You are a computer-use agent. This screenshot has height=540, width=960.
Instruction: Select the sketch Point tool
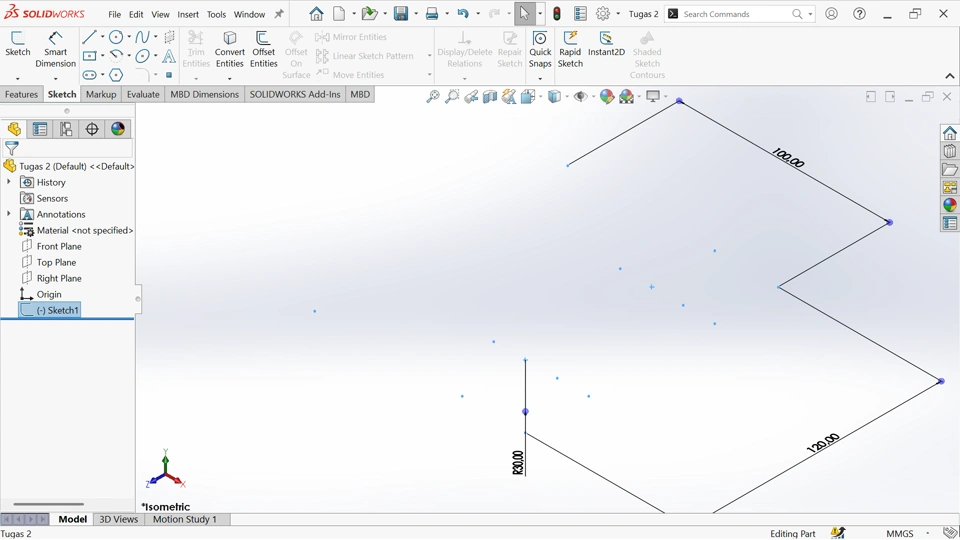click(169, 75)
